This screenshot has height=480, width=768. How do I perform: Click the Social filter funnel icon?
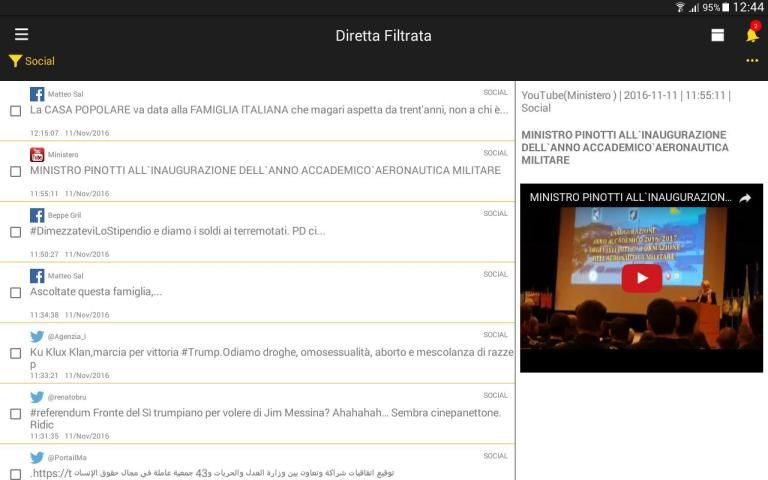[x=15, y=61]
